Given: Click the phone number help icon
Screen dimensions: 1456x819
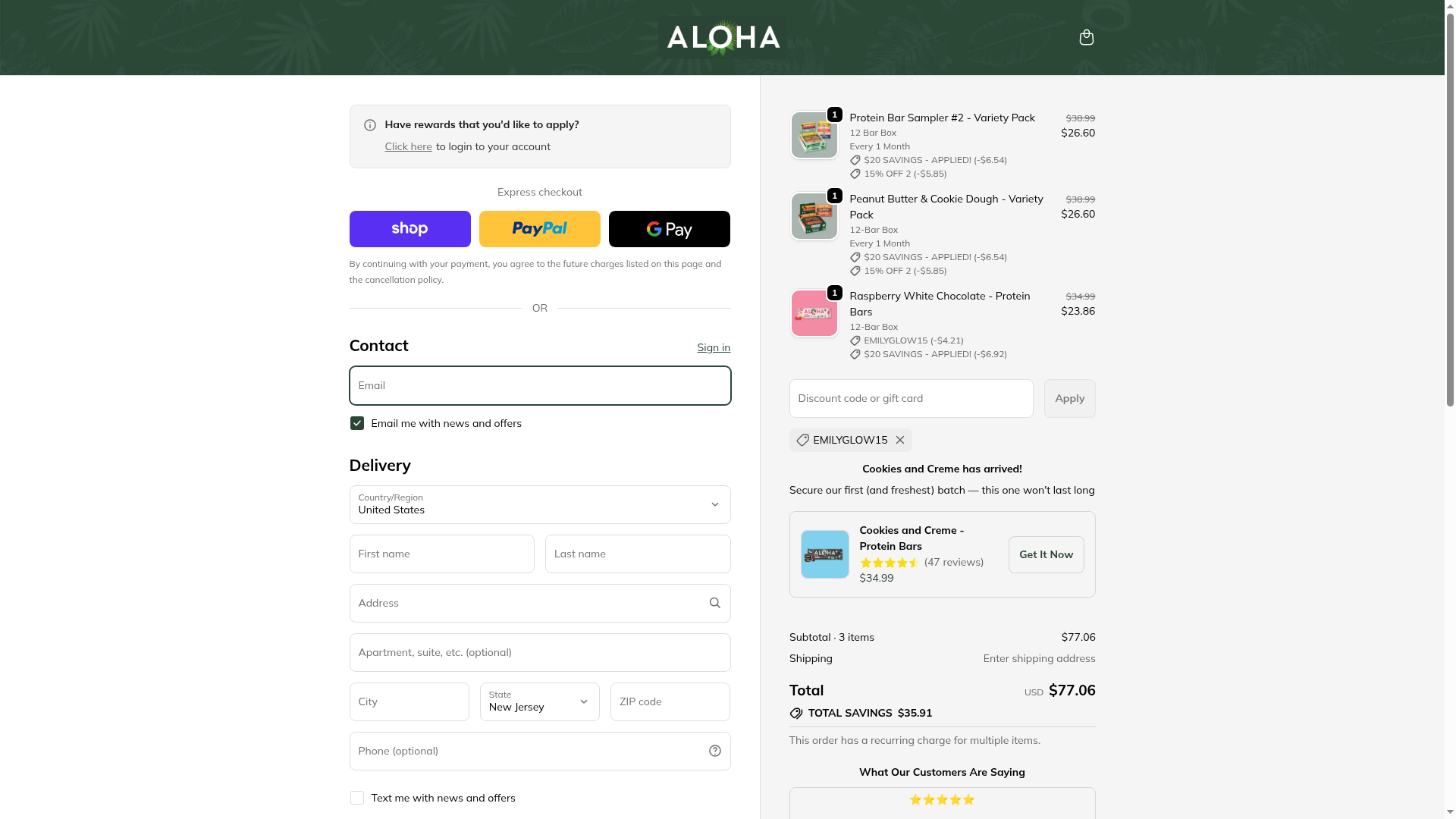Looking at the screenshot, I should pos(715,751).
